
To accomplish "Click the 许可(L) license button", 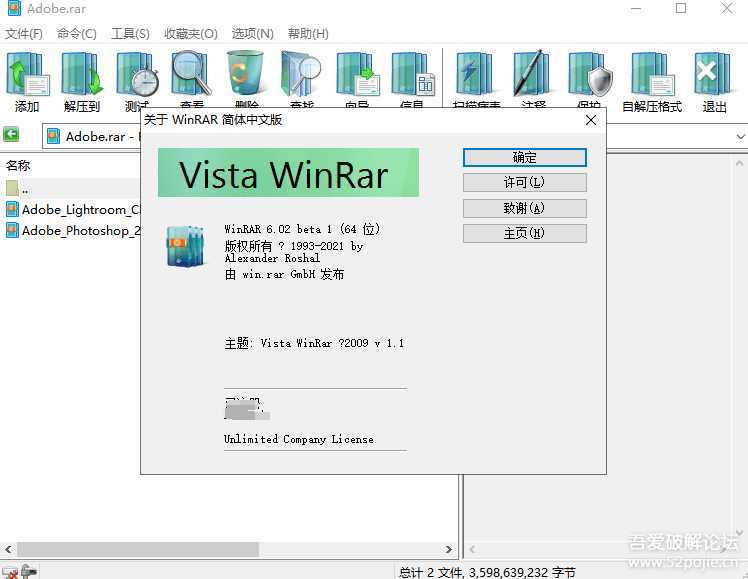I will click(x=524, y=183).
